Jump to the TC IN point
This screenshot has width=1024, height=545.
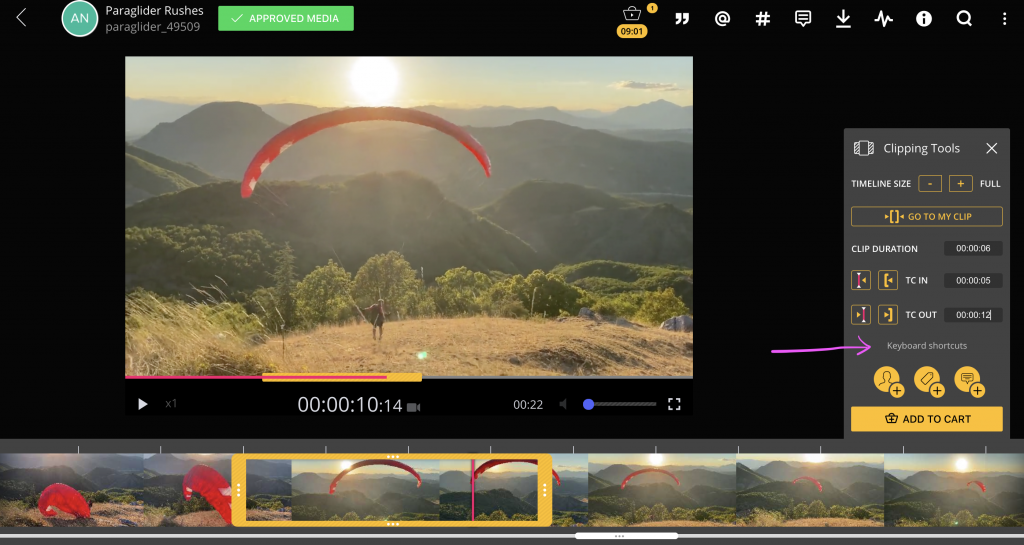(888, 280)
